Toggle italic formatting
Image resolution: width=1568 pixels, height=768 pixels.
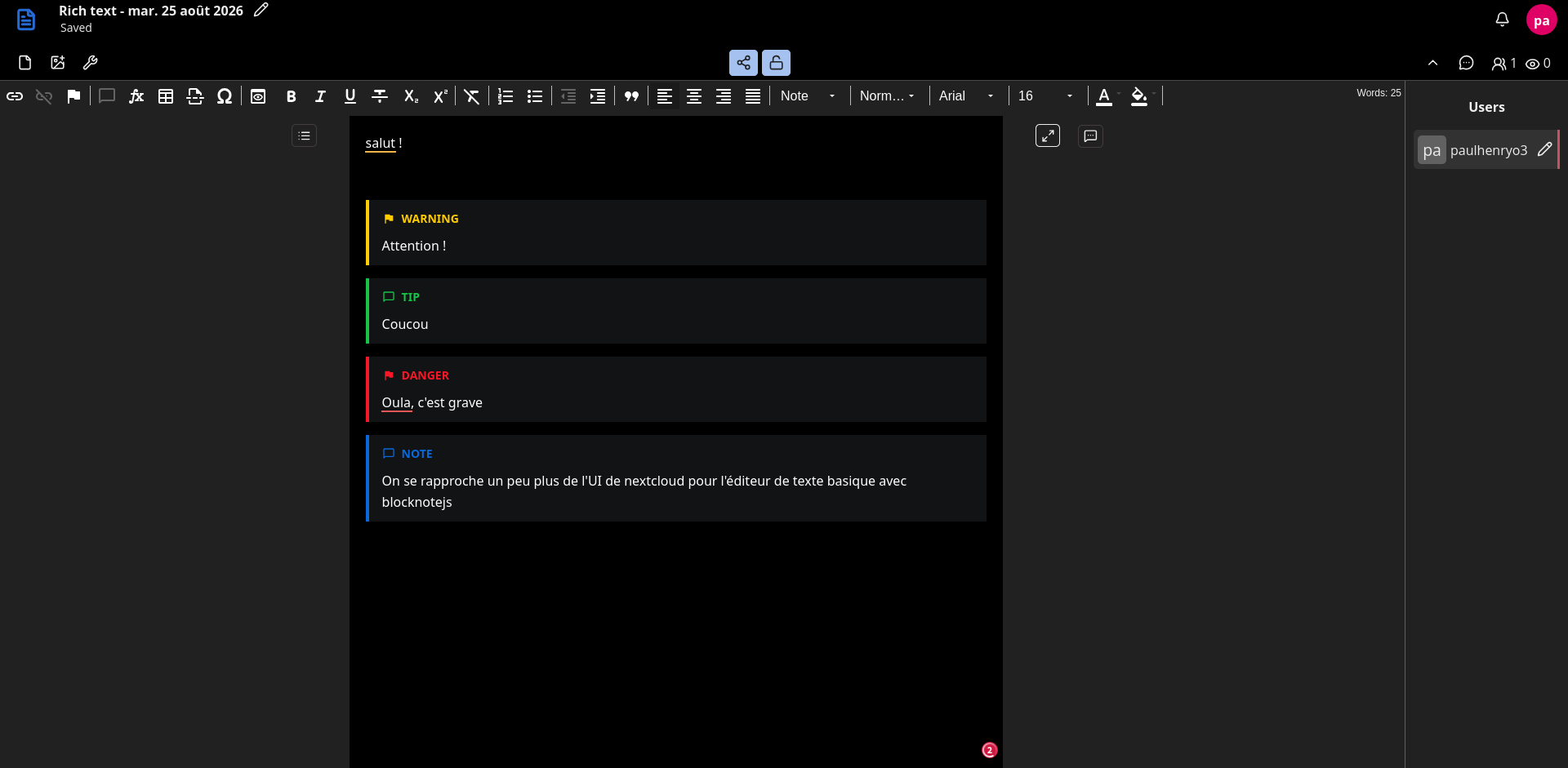(x=321, y=96)
